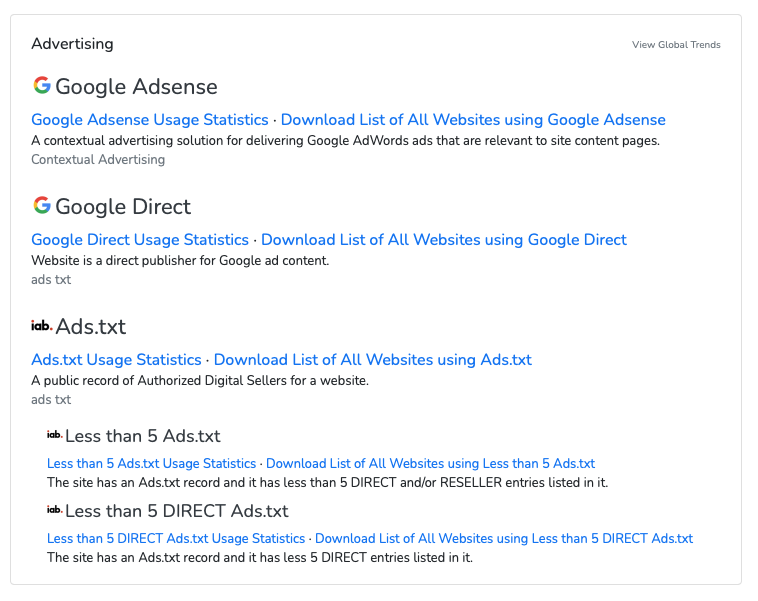This screenshot has height=601, width=758.
Task: Click the Google logo beside Google Adsense
Action: click(42, 85)
